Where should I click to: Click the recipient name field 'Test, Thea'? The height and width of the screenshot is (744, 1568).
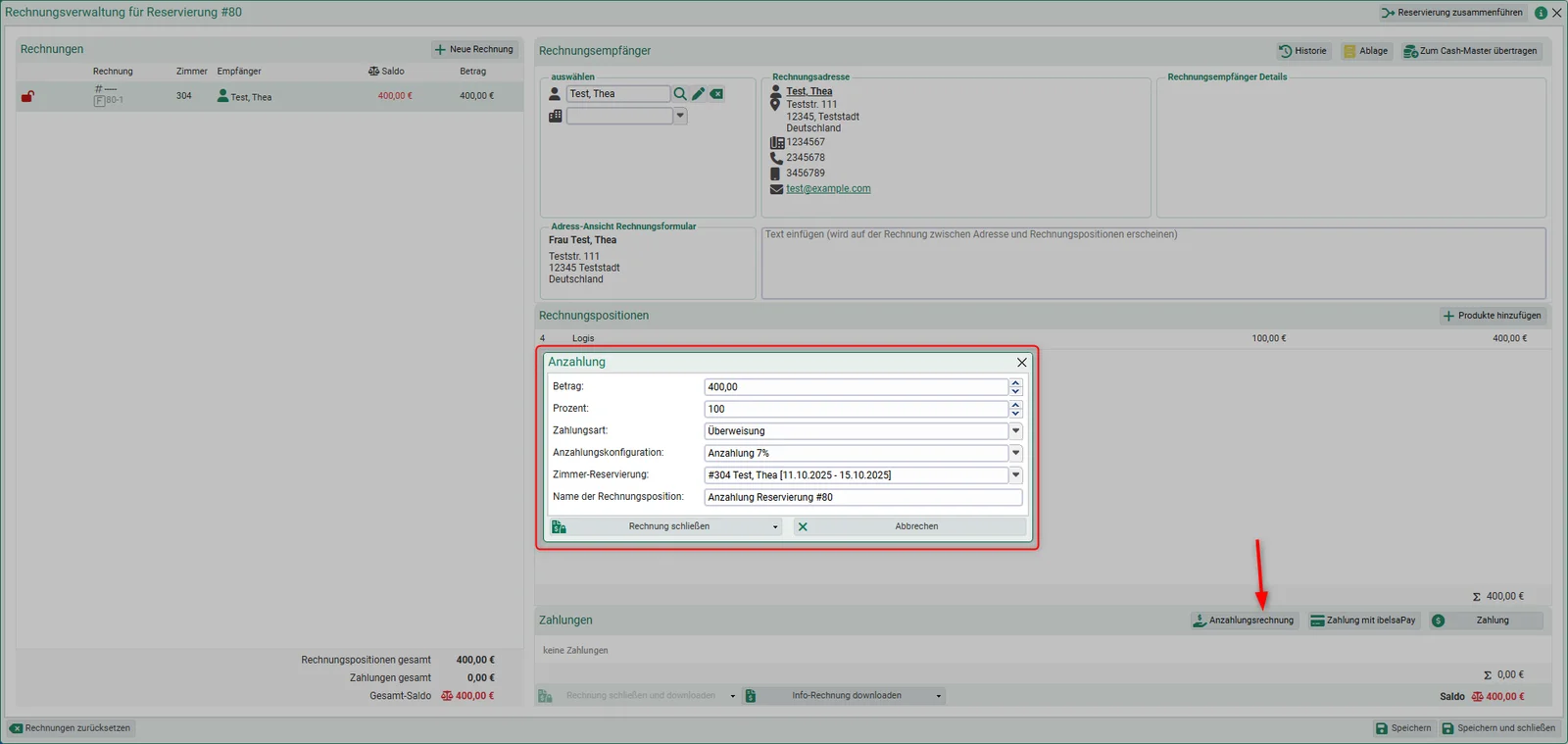click(x=617, y=94)
